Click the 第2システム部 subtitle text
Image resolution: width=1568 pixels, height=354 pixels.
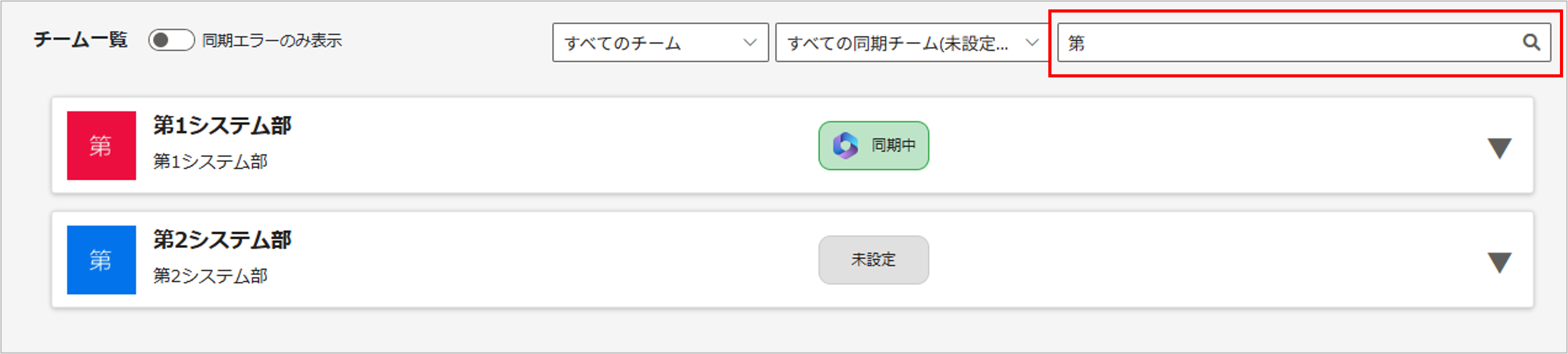click(x=210, y=276)
